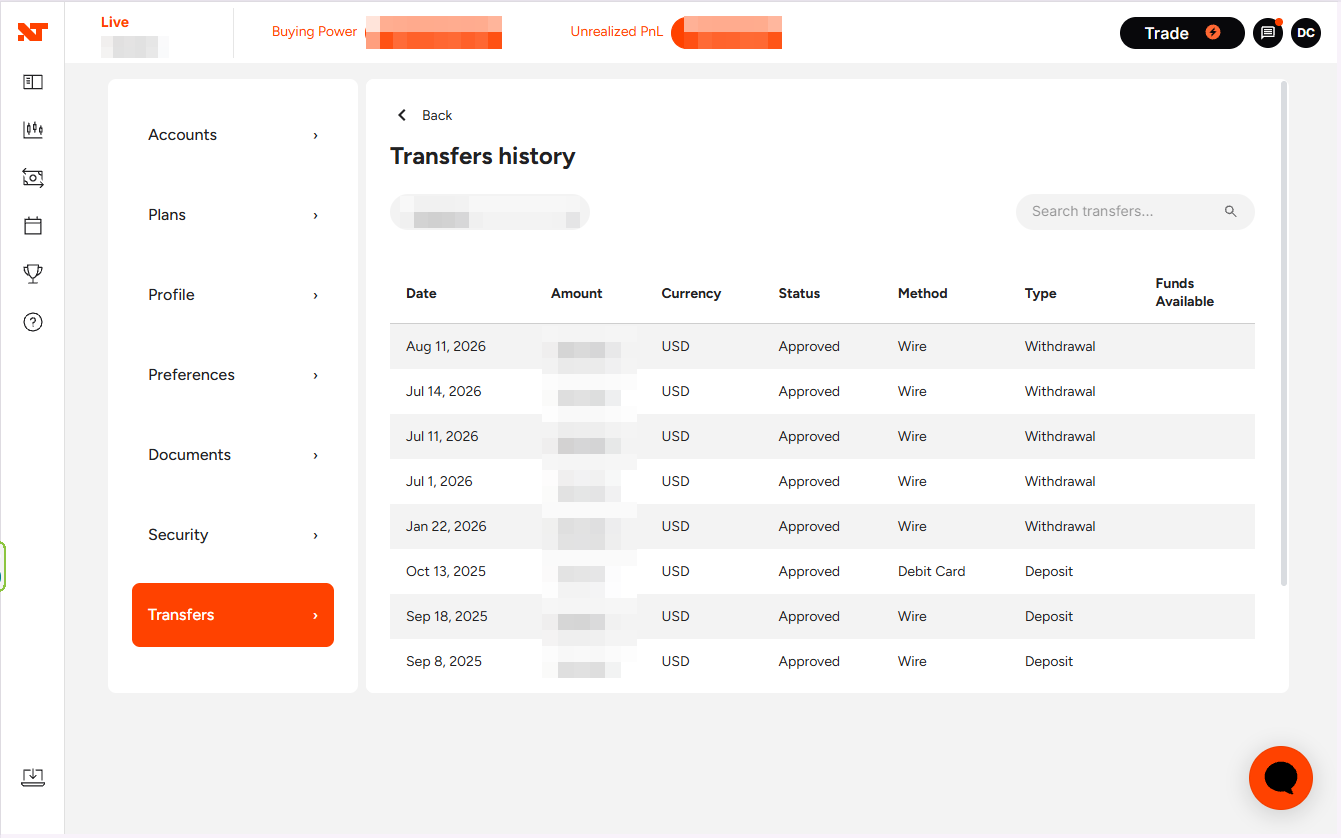Viewport: 1341px width, 838px height.
Task: Click the NinjaTrader logo icon
Action: (x=32, y=32)
